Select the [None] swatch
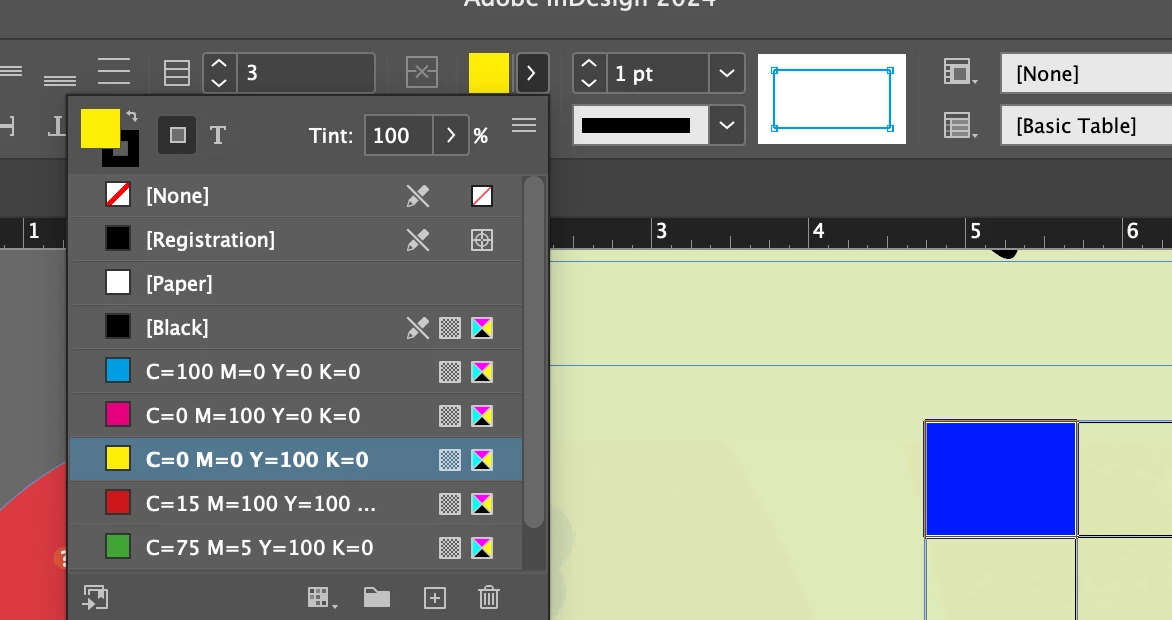This screenshot has height=620, width=1172. coord(295,196)
